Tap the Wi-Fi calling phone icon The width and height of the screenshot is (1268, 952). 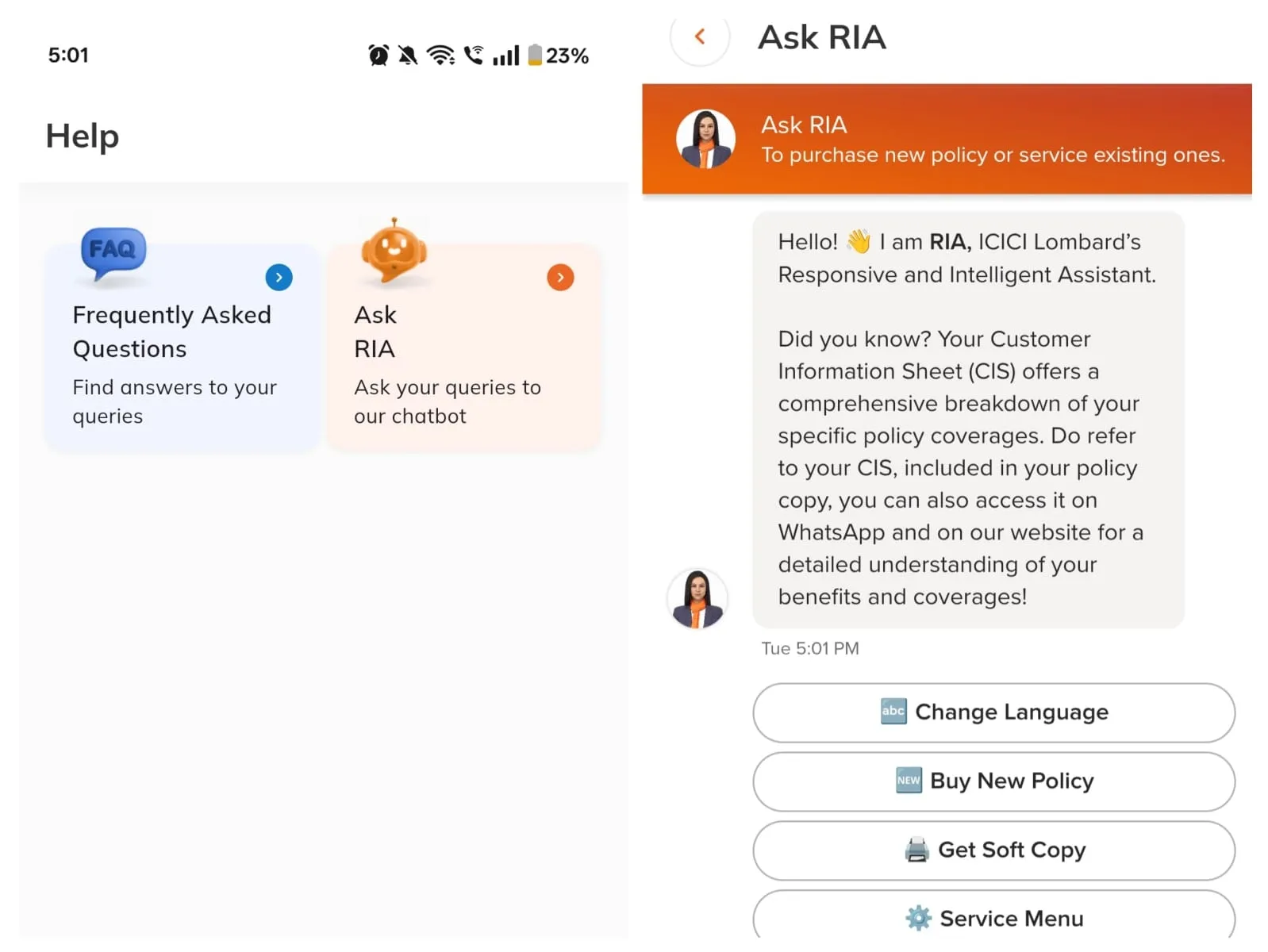474,56
